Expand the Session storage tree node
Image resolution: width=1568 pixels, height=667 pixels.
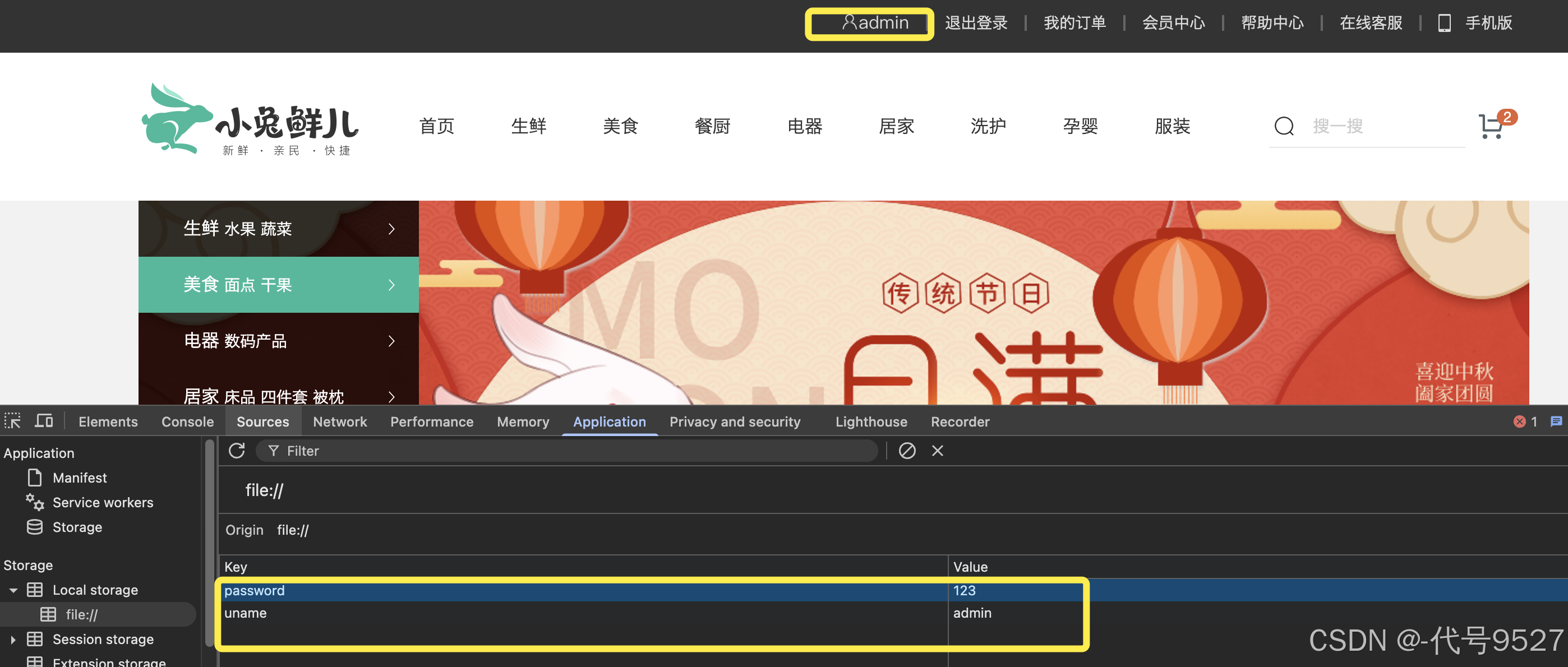click(13, 640)
